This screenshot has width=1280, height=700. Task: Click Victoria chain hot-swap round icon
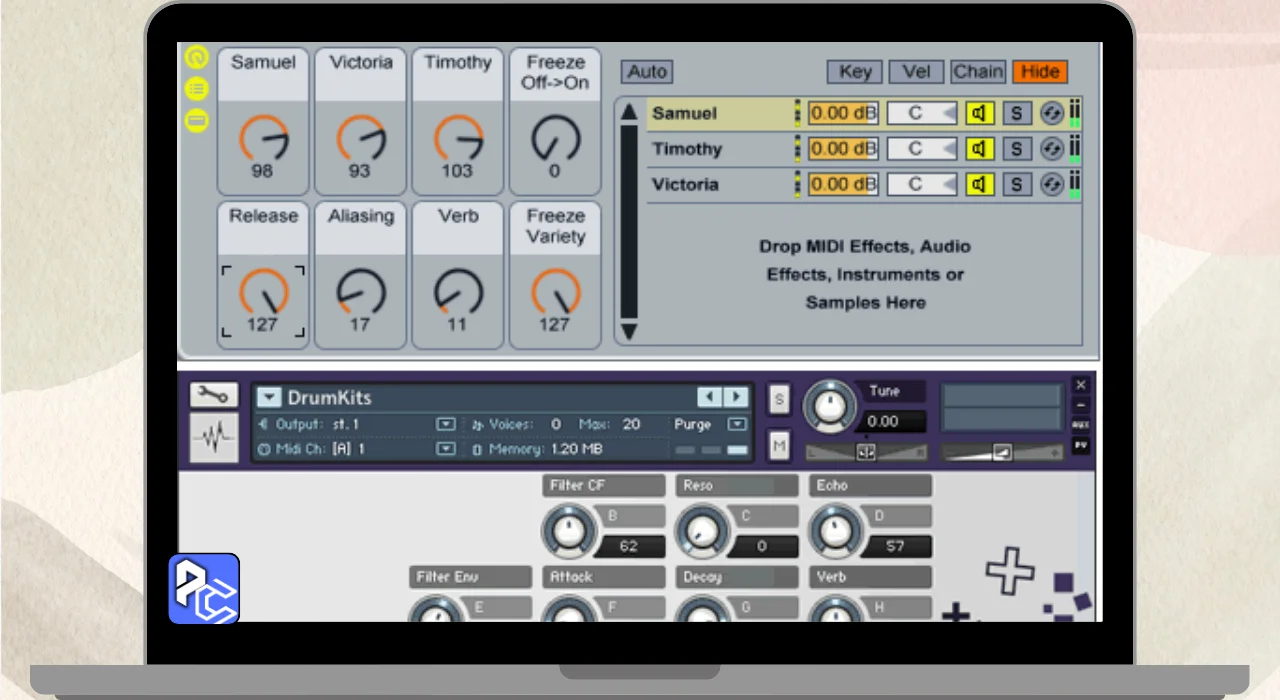click(1052, 184)
